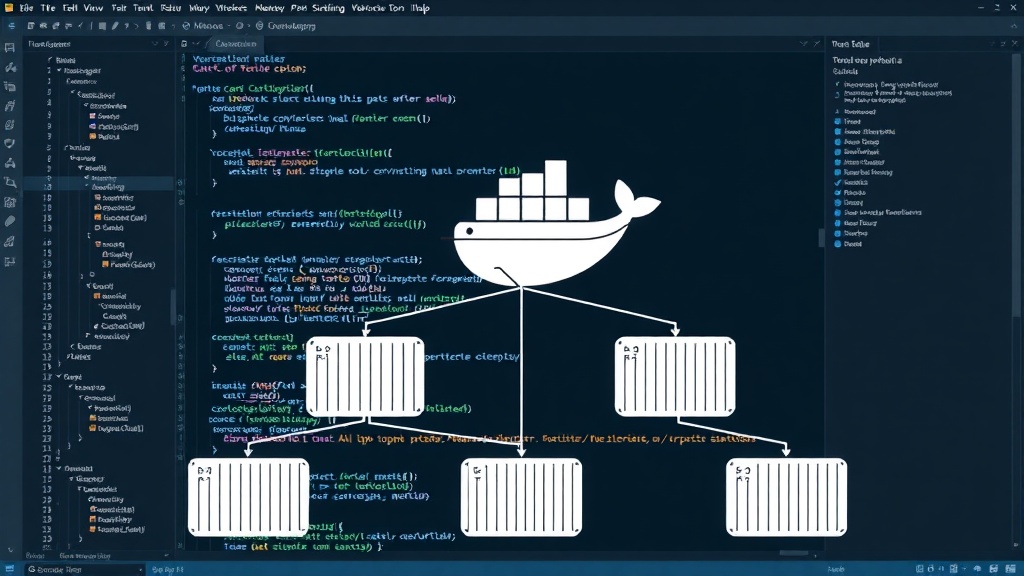Open the run configuration dropdown in the toolbar
This screenshot has width=1024, height=576.
coord(208,26)
